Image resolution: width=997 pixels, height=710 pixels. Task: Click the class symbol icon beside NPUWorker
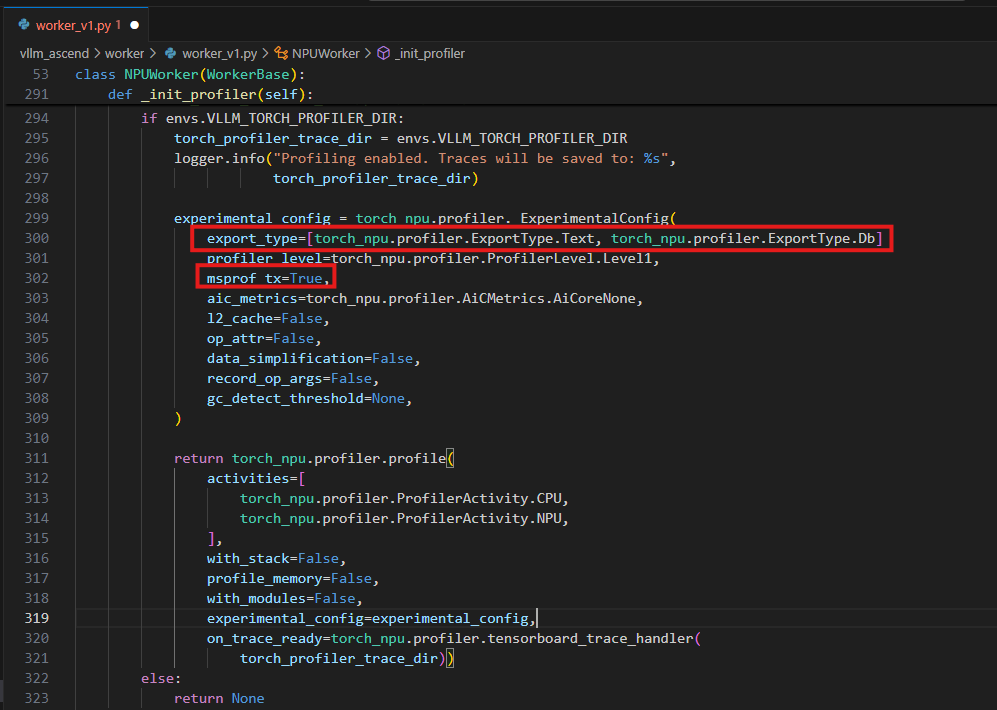point(280,54)
